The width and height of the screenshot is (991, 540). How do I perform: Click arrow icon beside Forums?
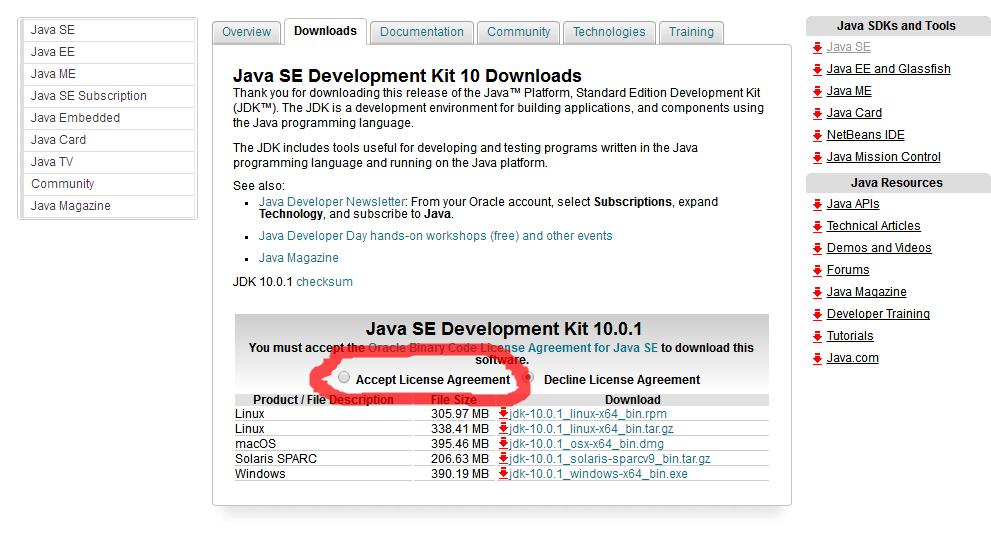817,271
